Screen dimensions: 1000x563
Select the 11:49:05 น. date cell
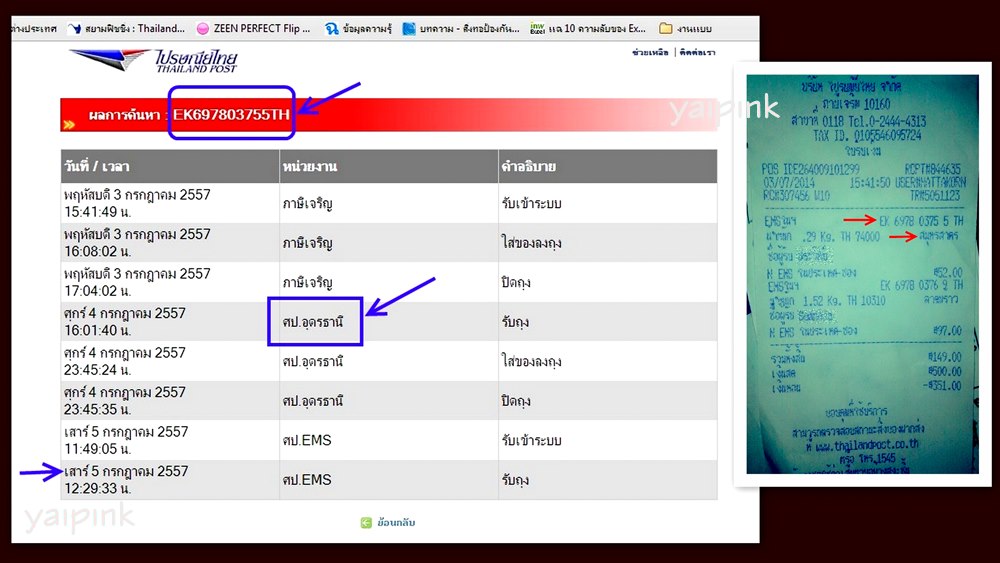(170, 441)
